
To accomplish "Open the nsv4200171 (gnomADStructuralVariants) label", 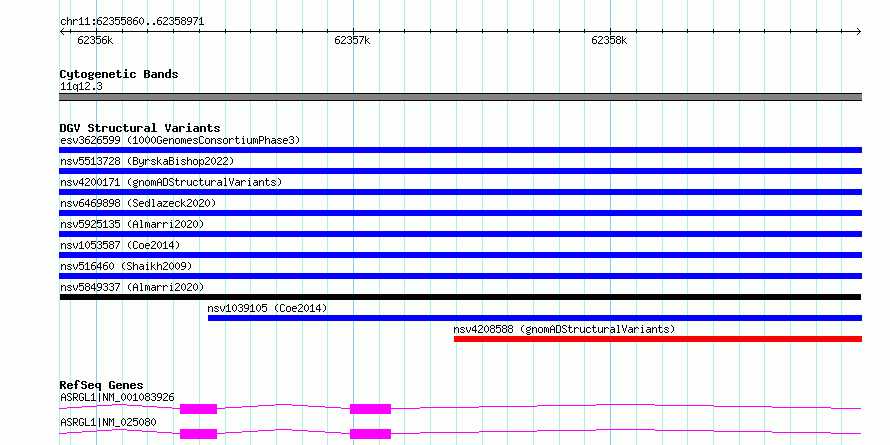I will click(x=171, y=182).
